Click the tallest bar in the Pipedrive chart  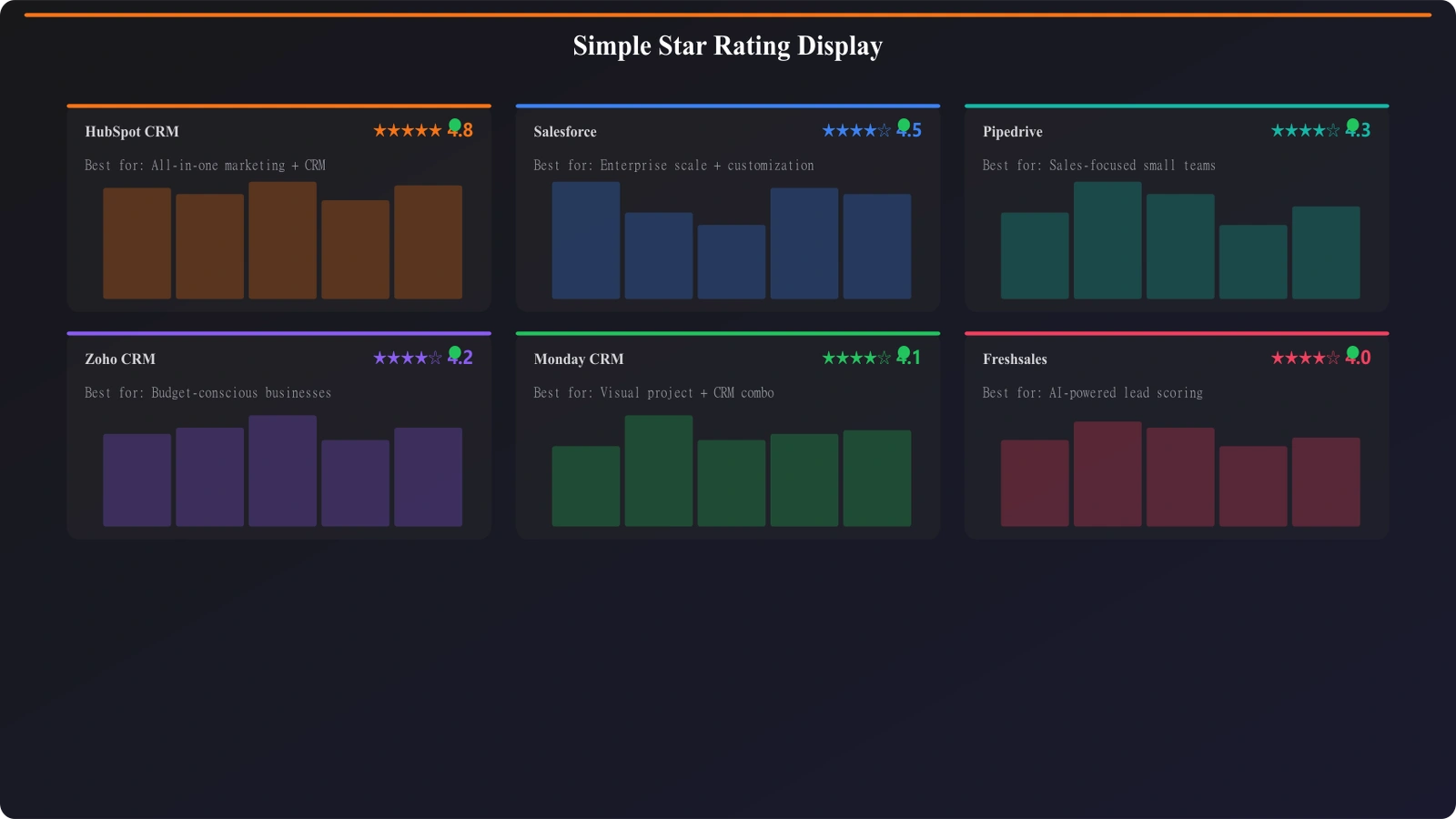pos(1107,241)
